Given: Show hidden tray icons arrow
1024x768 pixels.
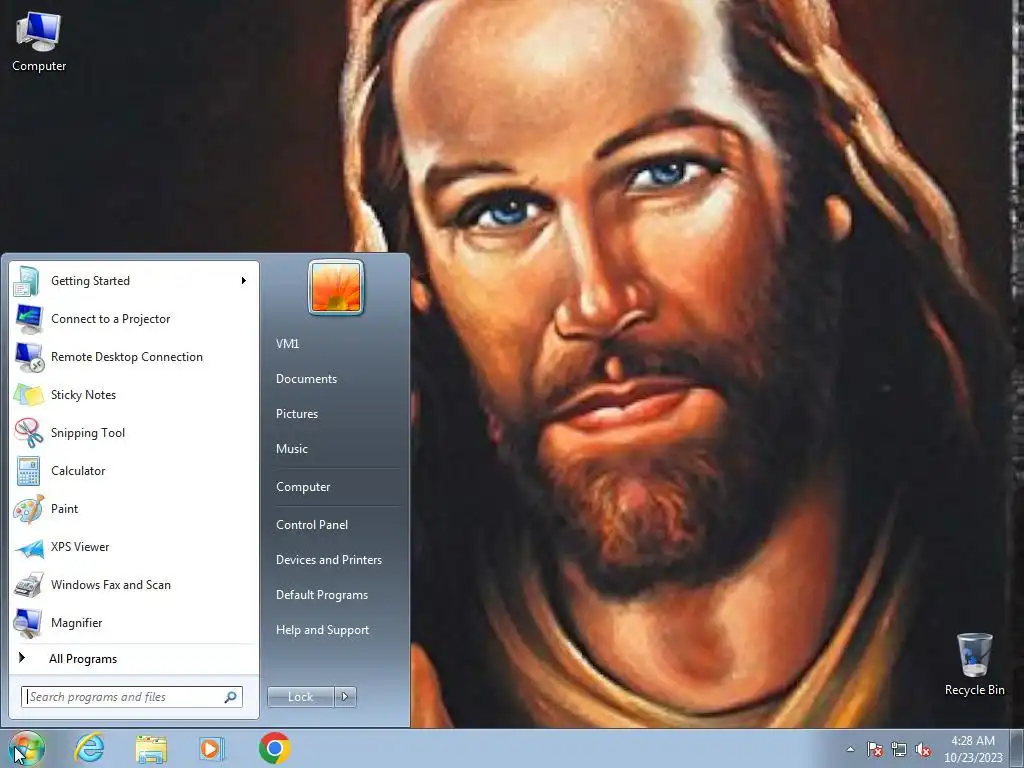Looking at the screenshot, I should point(850,749).
